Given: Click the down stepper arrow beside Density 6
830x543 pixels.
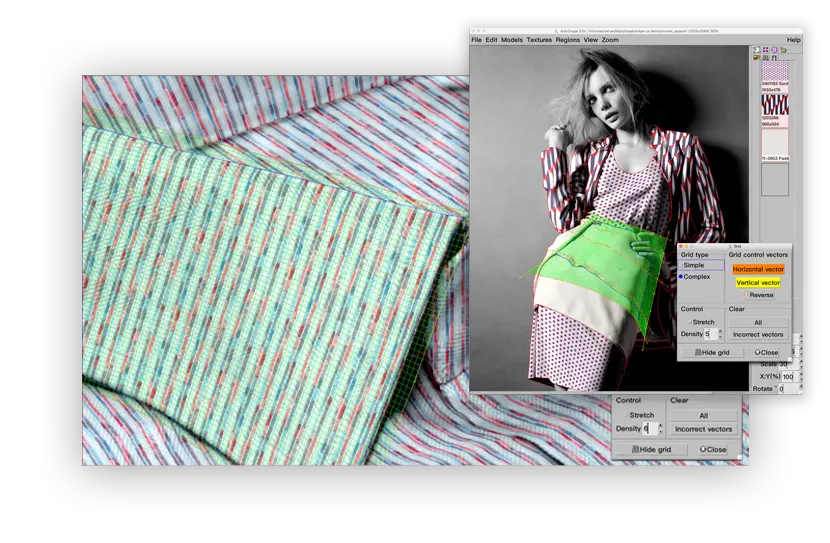Looking at the screenshot, I should click(660, 432).
